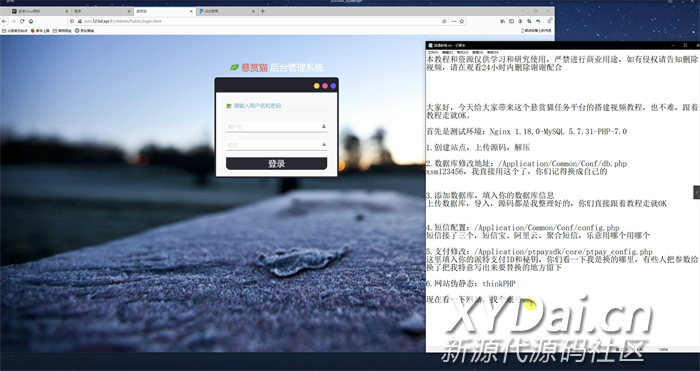Open the library icon in browser toolbar

[x=503, y=21]
